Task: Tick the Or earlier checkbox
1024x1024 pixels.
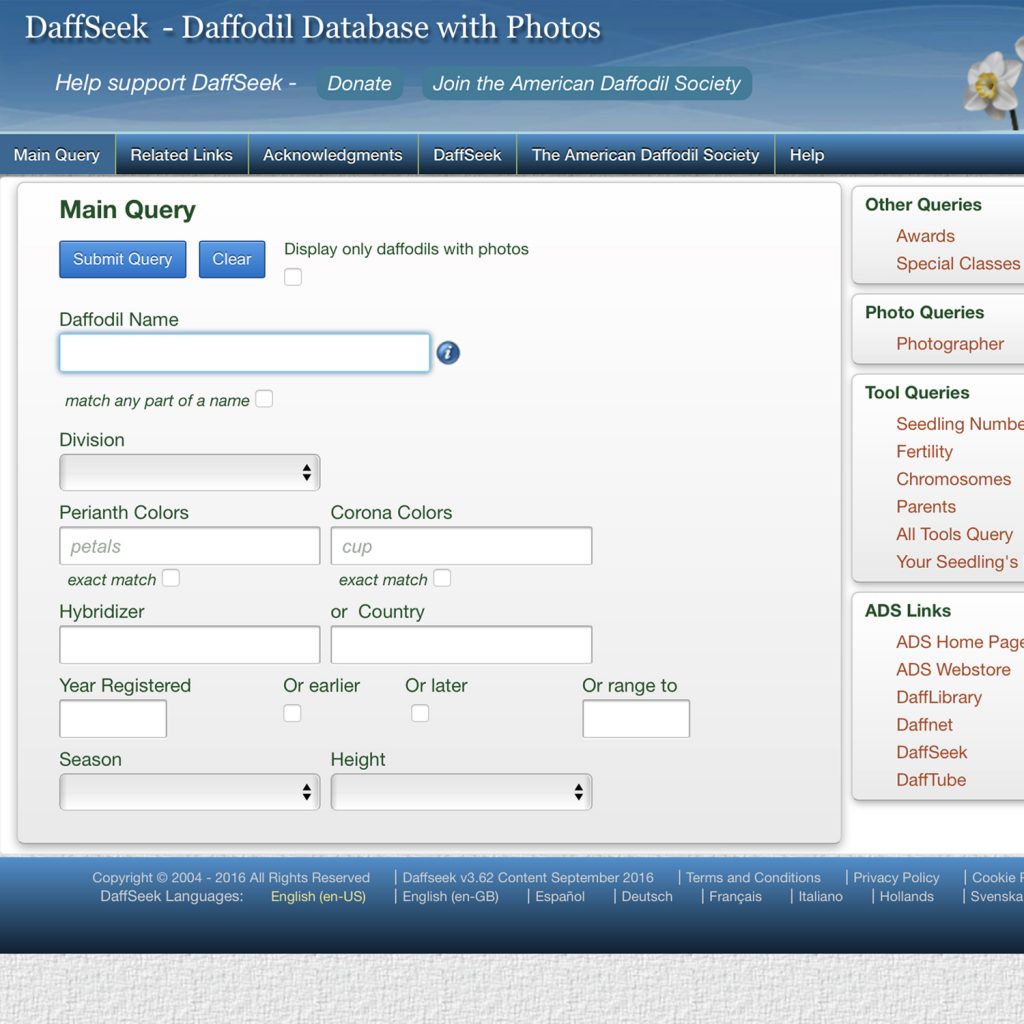Action: (x=292, y=713)
